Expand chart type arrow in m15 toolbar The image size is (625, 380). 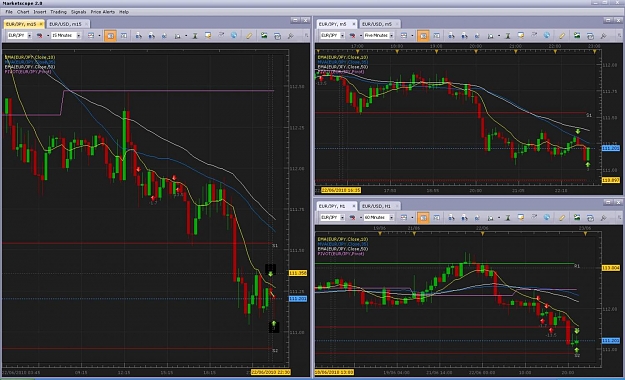[x=99, y=36]
